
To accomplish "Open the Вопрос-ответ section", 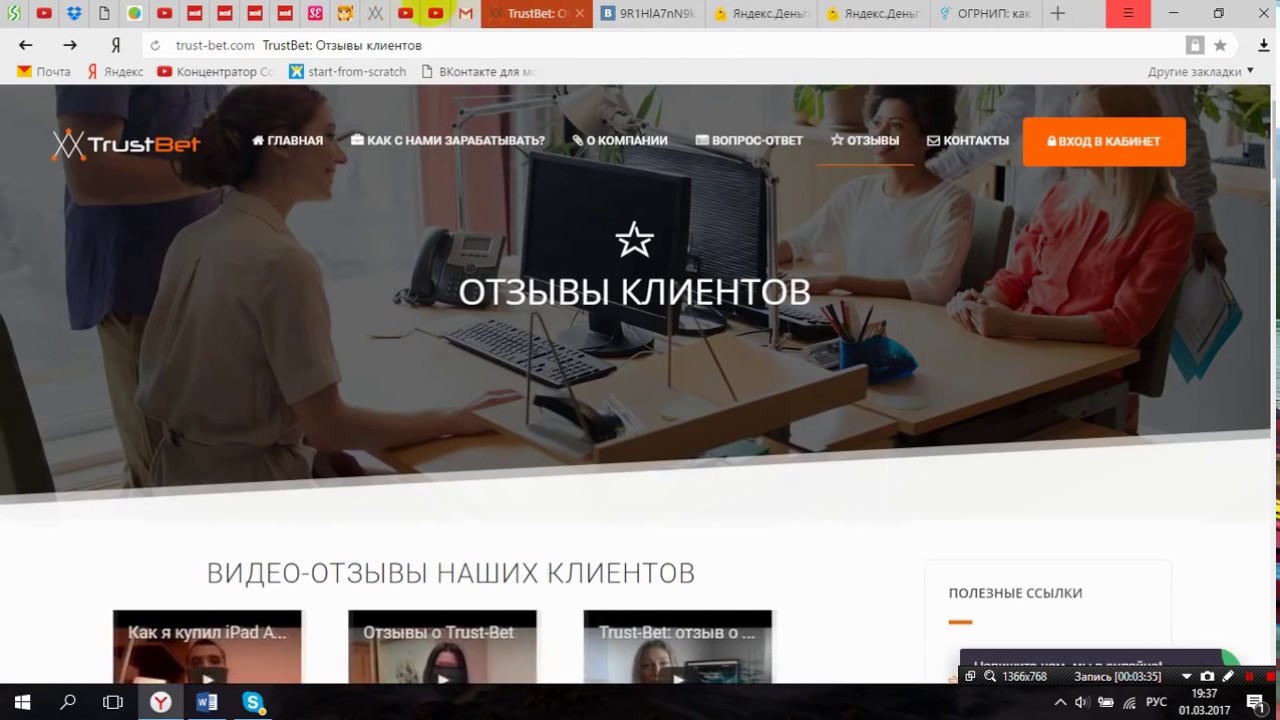I will pos(749,141).
